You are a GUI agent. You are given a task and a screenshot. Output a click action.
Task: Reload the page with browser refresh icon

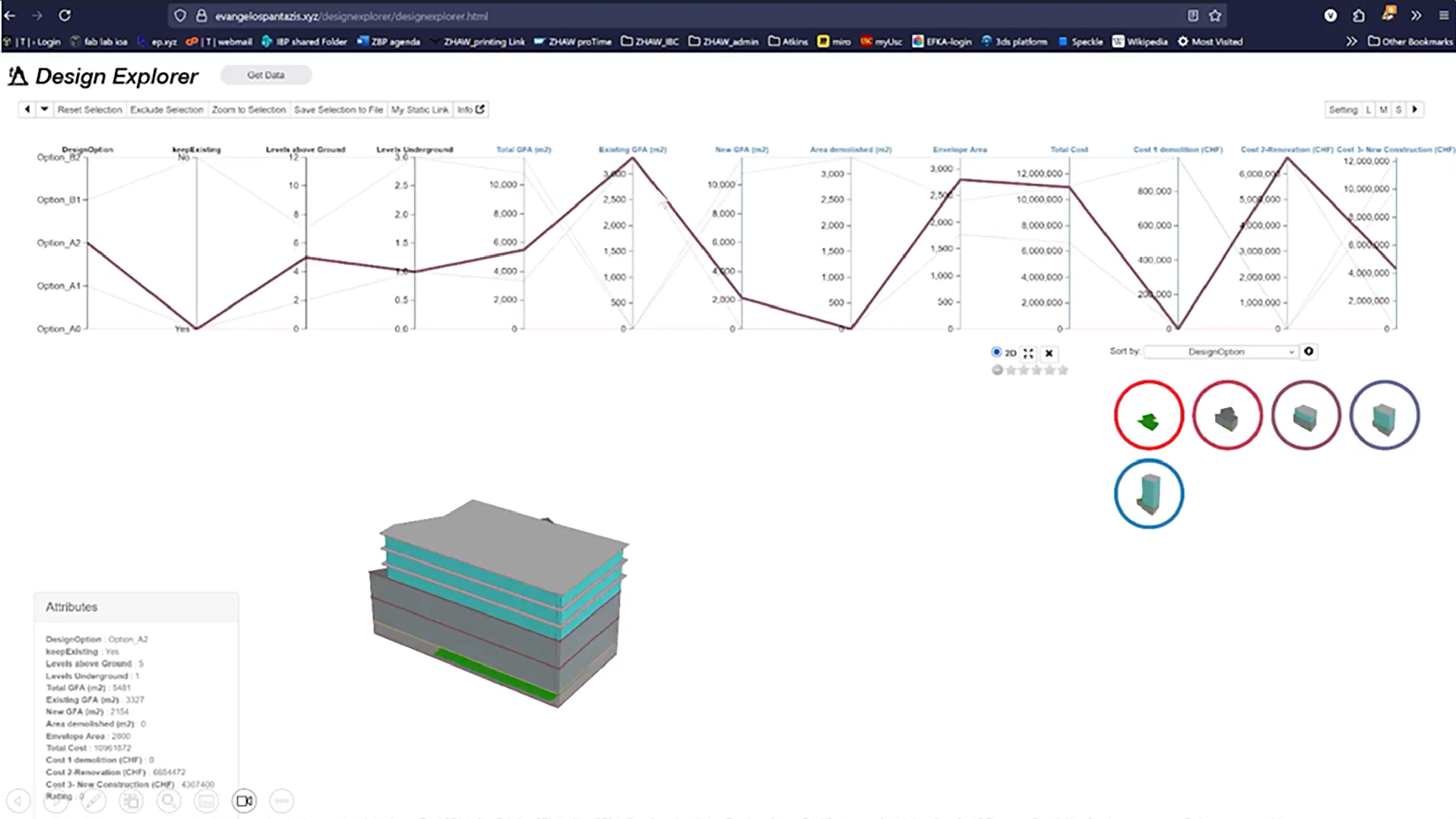point(65,15)
